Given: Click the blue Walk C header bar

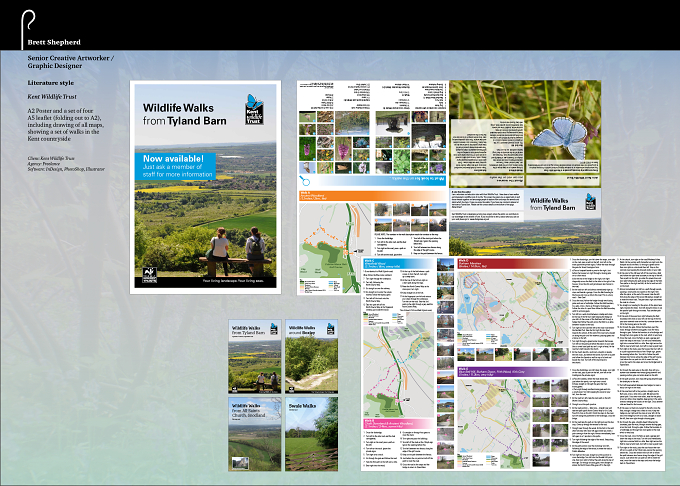Looking at the screenshot, I should click(x=399, y=264).
